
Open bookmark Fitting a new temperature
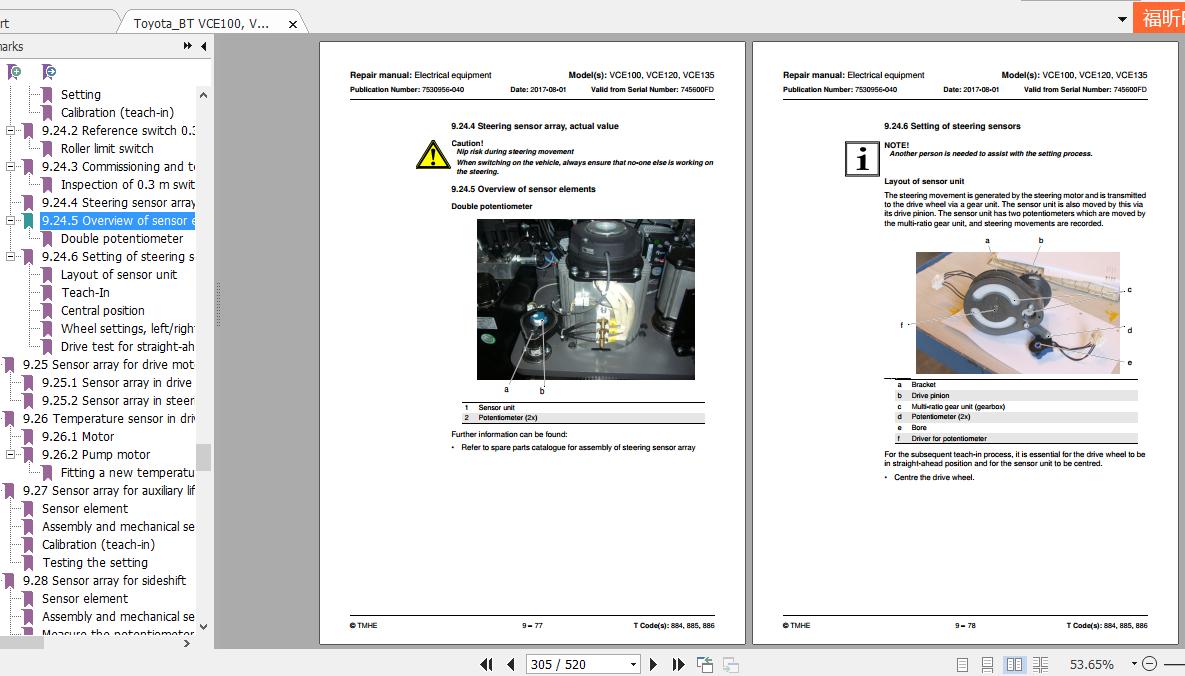pos(128,473)
